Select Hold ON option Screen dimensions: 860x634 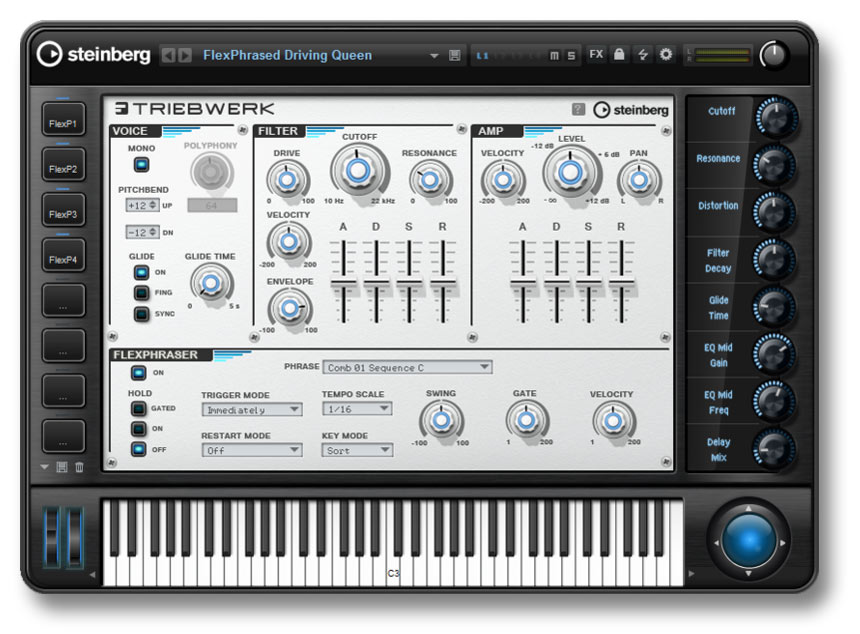(138, 428)
